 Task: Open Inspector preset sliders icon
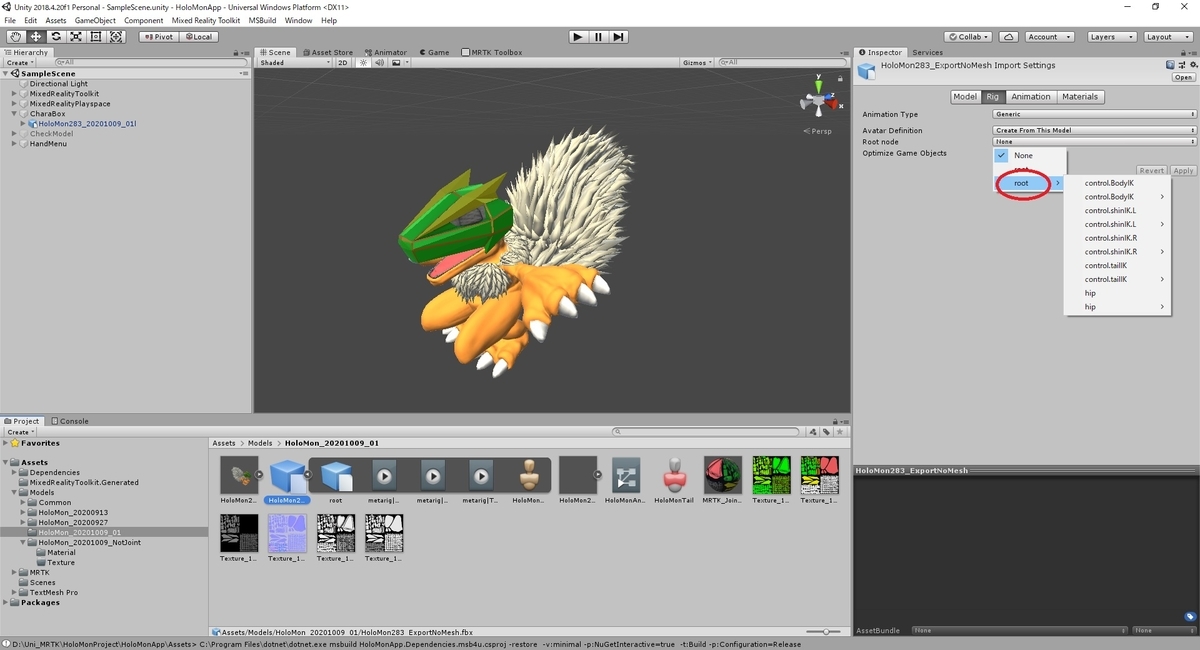point(1181,65)
